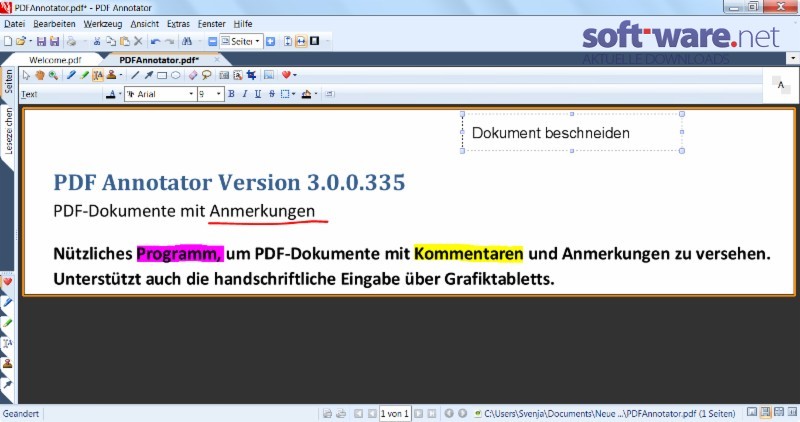This screenshot has width=800, height=422.
Task: Click the cut scissors icon
Action: tap(97, 41)
